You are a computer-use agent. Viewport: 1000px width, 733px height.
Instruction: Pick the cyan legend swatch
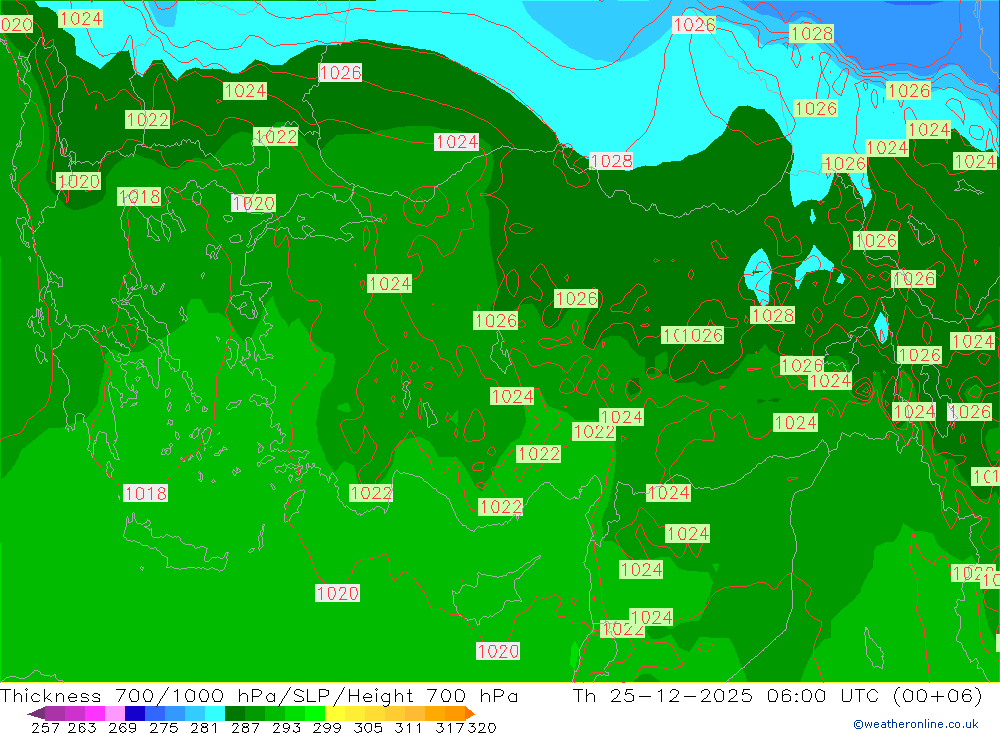(x=215, y=713)
